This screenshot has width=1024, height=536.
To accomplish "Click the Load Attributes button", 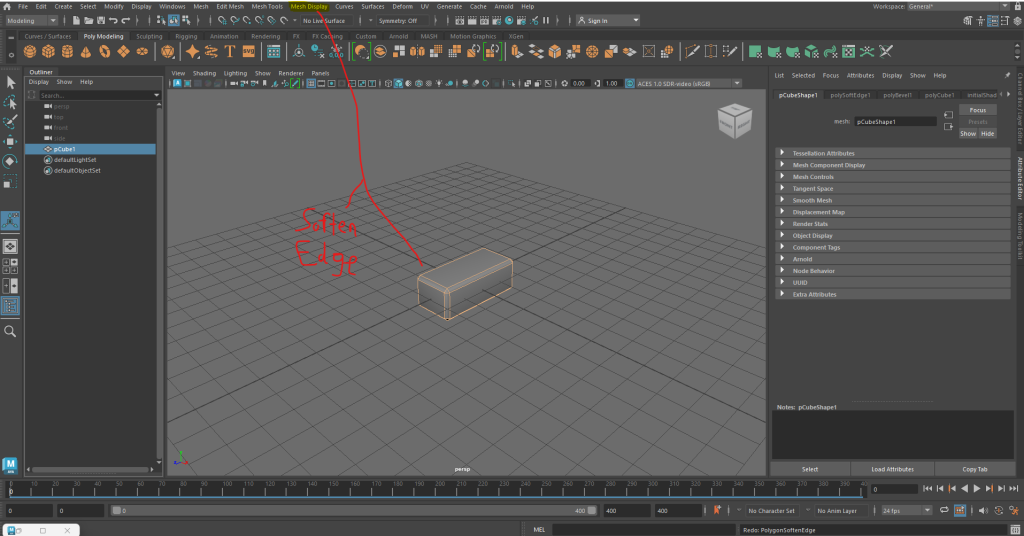I will coord(892,468).
